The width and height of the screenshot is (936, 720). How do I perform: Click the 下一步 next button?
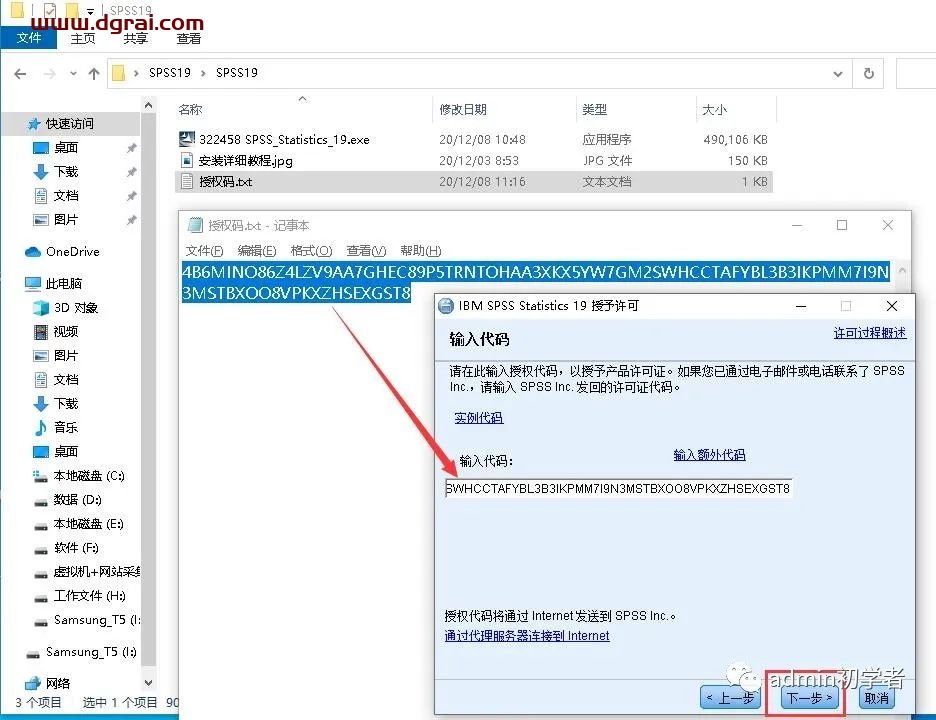(x=809, y=697)
